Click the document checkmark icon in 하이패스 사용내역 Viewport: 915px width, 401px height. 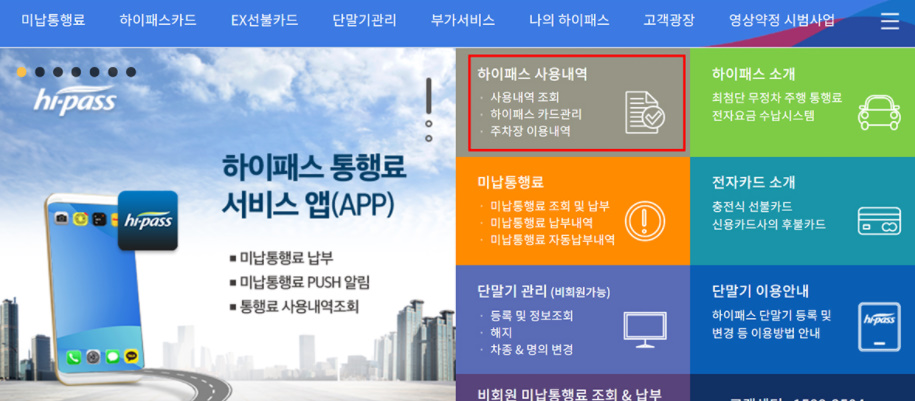(645, 113)
